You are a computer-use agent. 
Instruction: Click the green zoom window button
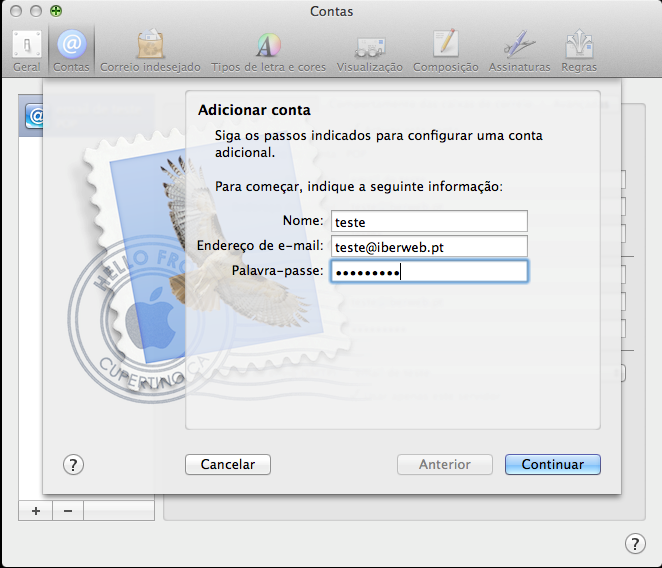(55, 11)
